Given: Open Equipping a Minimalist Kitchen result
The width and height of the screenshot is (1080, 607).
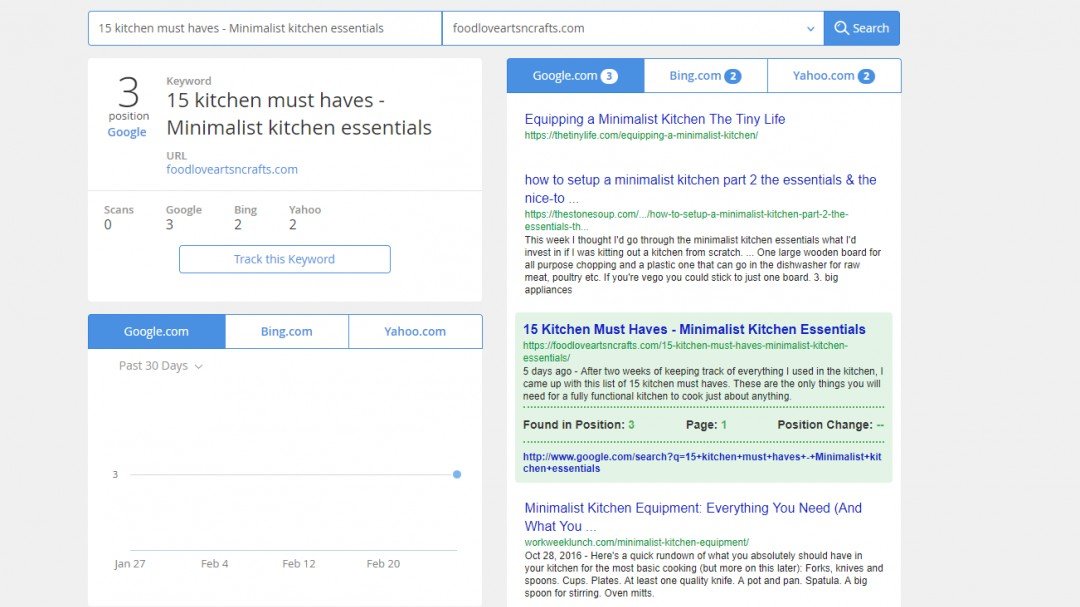Looking at the screenshot, I should click(654, 119).
